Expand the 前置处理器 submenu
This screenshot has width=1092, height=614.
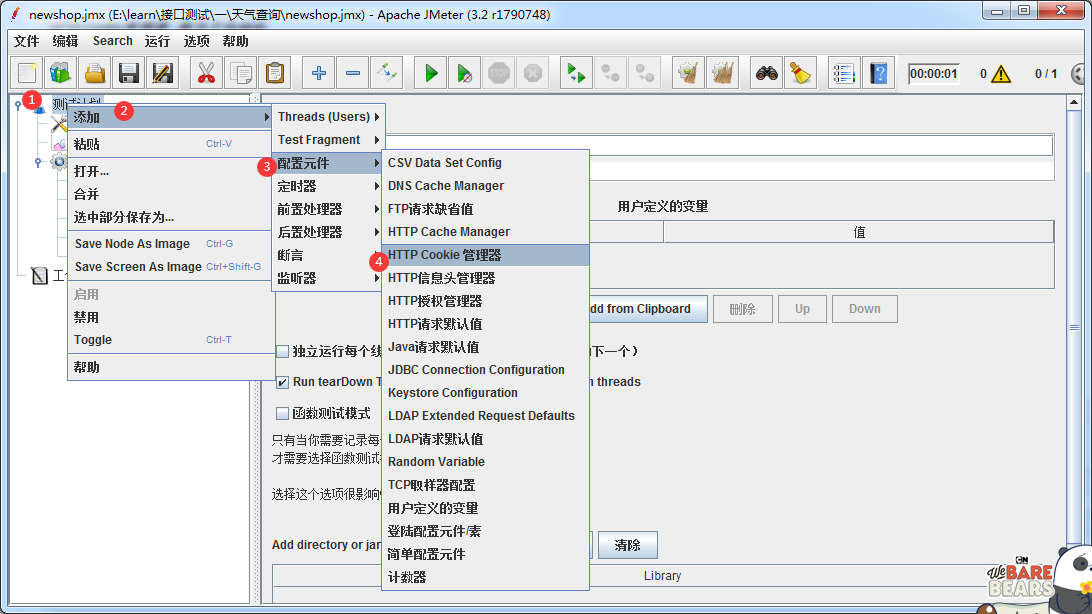(327, 210)
